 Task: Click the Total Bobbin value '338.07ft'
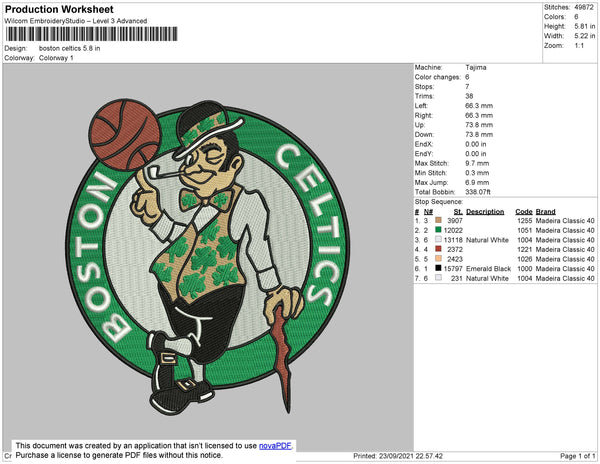click(x=478, y=192)
